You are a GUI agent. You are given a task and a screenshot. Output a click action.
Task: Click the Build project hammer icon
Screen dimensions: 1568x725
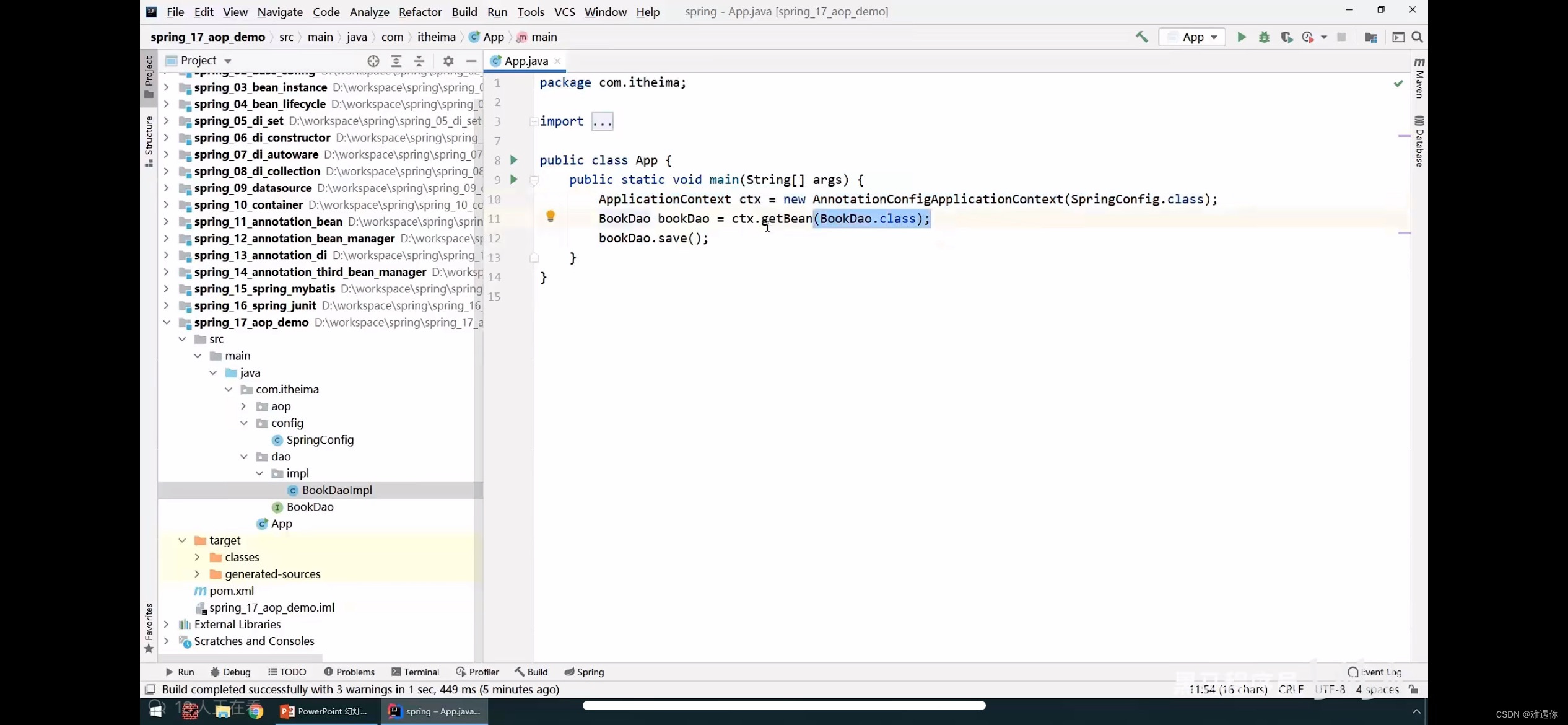pyautogui.click(x=1141, y=37)
